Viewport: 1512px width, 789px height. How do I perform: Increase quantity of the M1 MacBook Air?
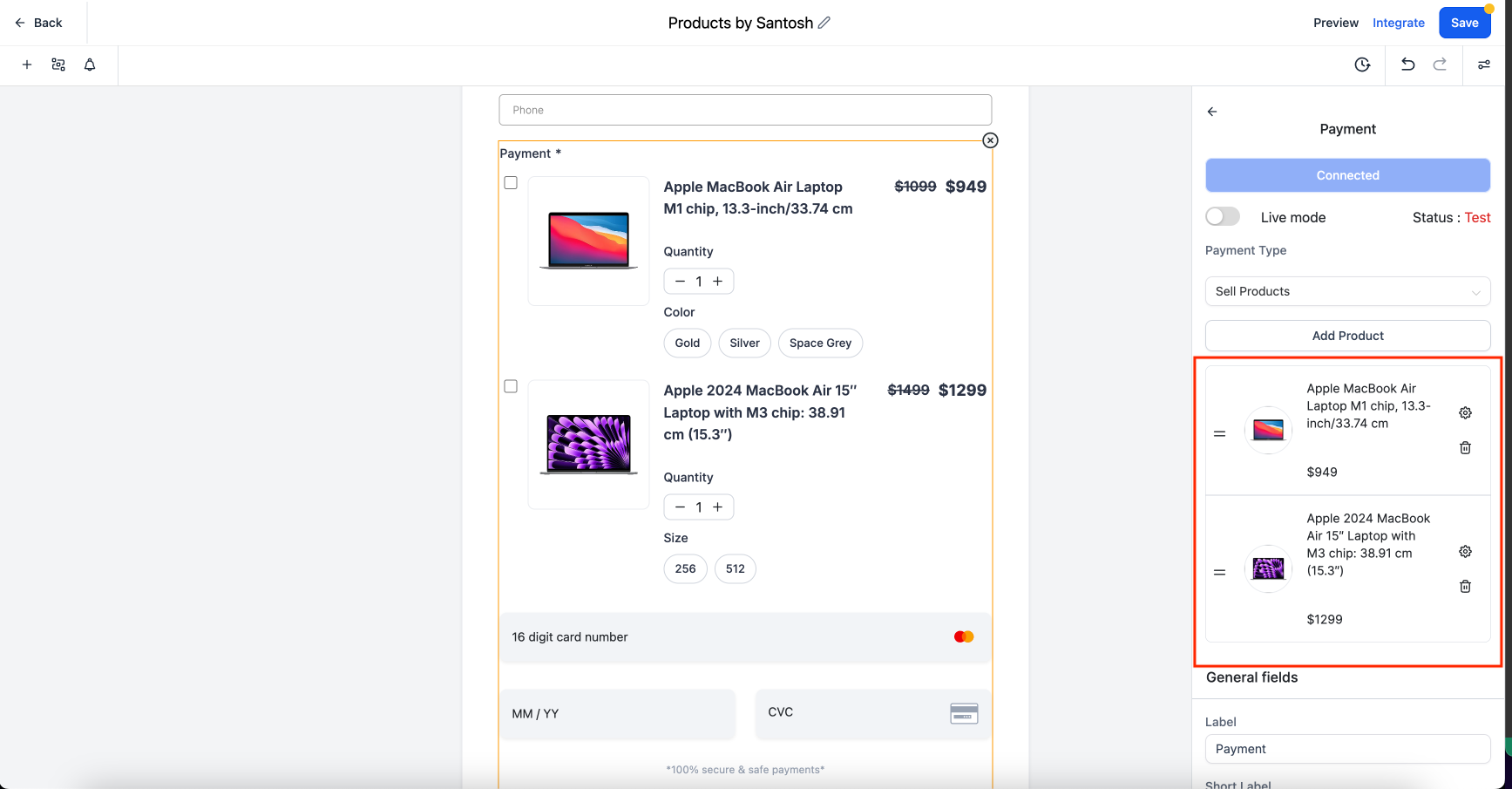tap(718, 282)
